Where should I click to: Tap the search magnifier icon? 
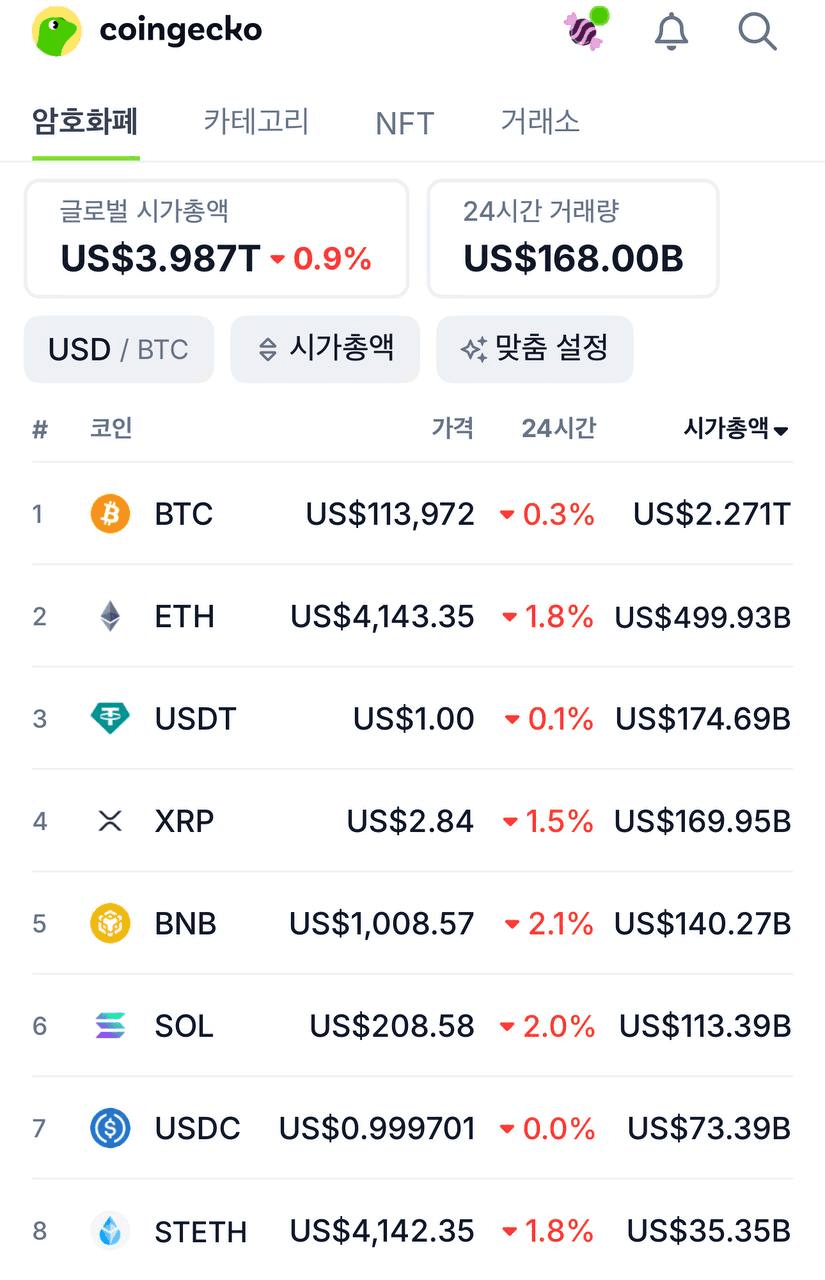757,32
